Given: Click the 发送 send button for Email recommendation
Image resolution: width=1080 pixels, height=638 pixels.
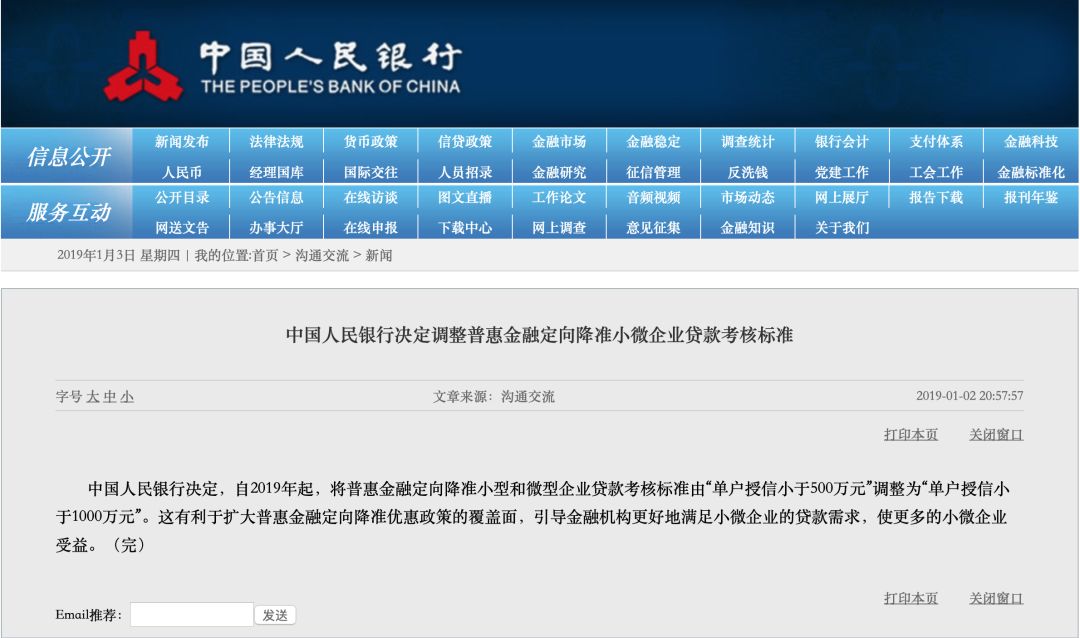Looking at the screenshot, I should 274,613.
